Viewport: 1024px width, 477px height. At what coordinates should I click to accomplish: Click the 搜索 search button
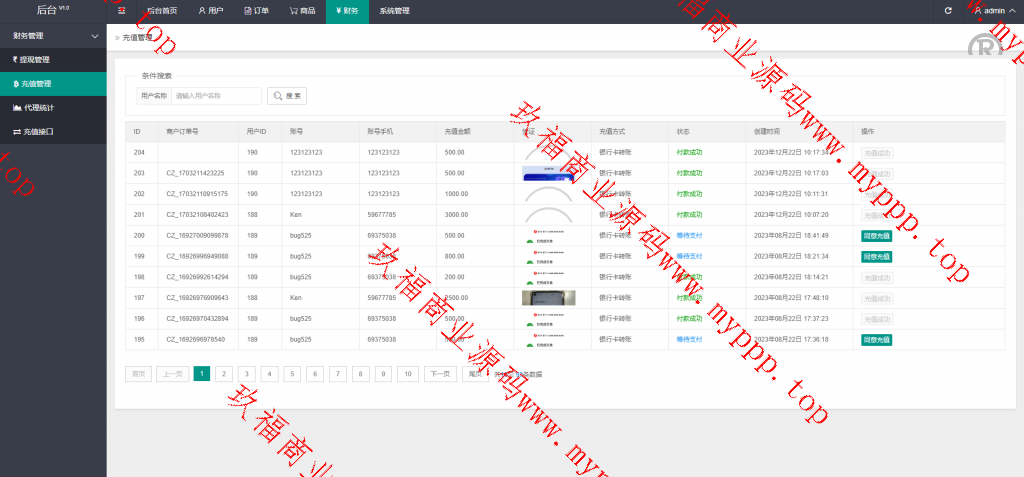coord(286,96)
